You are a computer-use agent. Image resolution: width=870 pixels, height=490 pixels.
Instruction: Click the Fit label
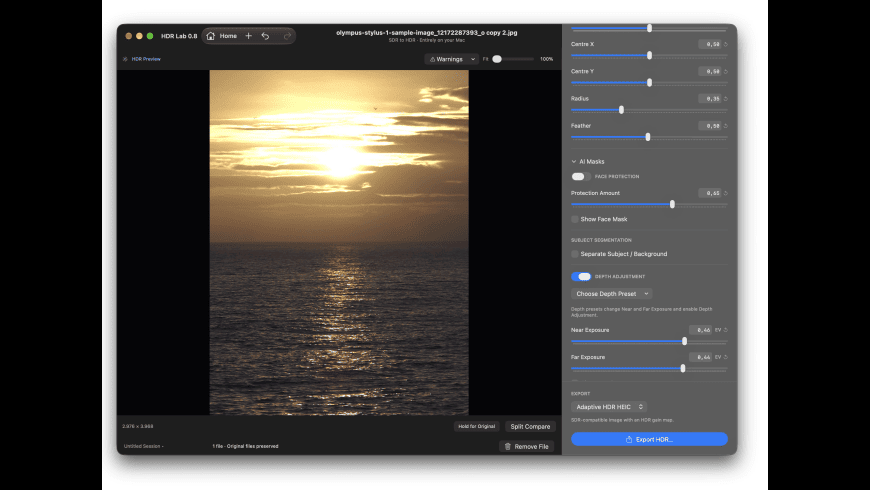point(485,59)
